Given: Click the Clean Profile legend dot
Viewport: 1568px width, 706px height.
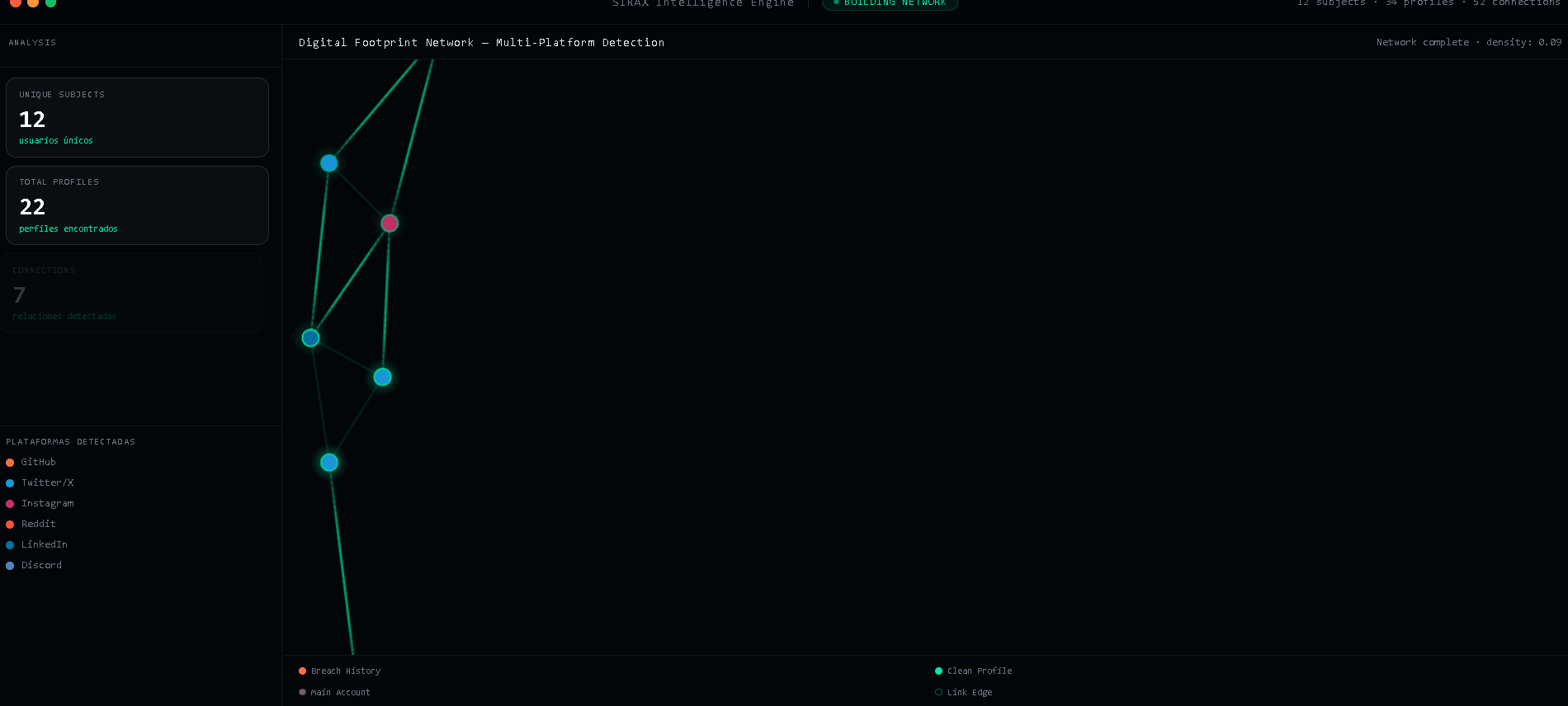Looking at the screenshot, I should point(938,671).
